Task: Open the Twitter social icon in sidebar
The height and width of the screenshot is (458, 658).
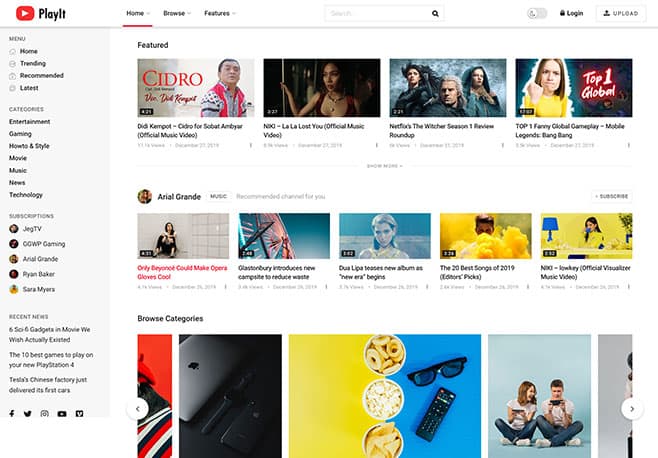Action: click(28, 413)
